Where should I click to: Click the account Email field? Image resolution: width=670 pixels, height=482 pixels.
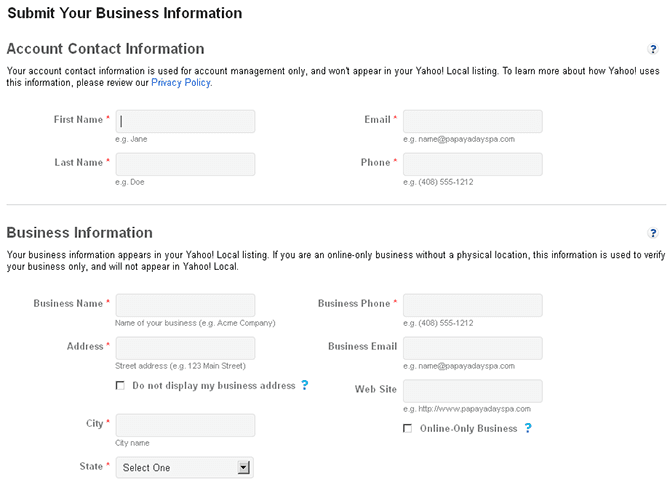click(x=472, y=121)
